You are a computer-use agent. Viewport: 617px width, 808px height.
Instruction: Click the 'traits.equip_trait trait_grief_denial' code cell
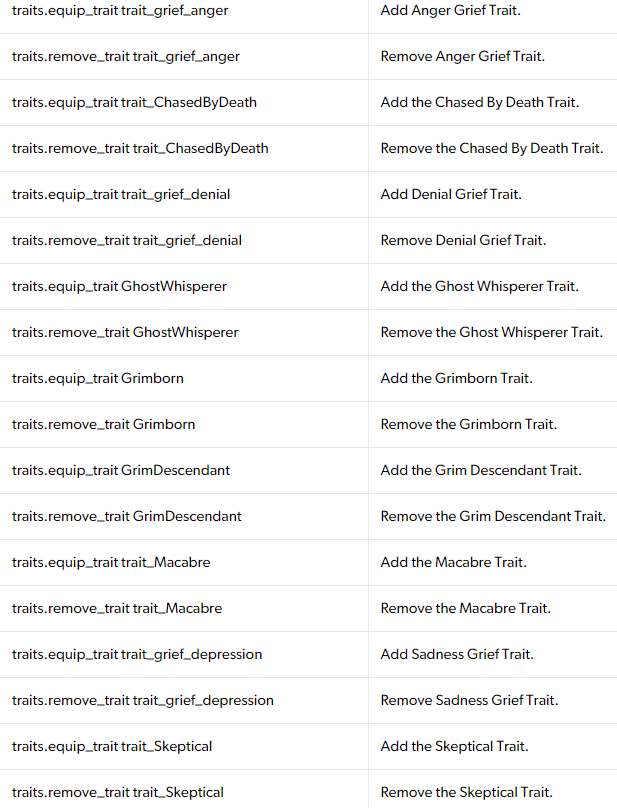(x=121, y=195)
